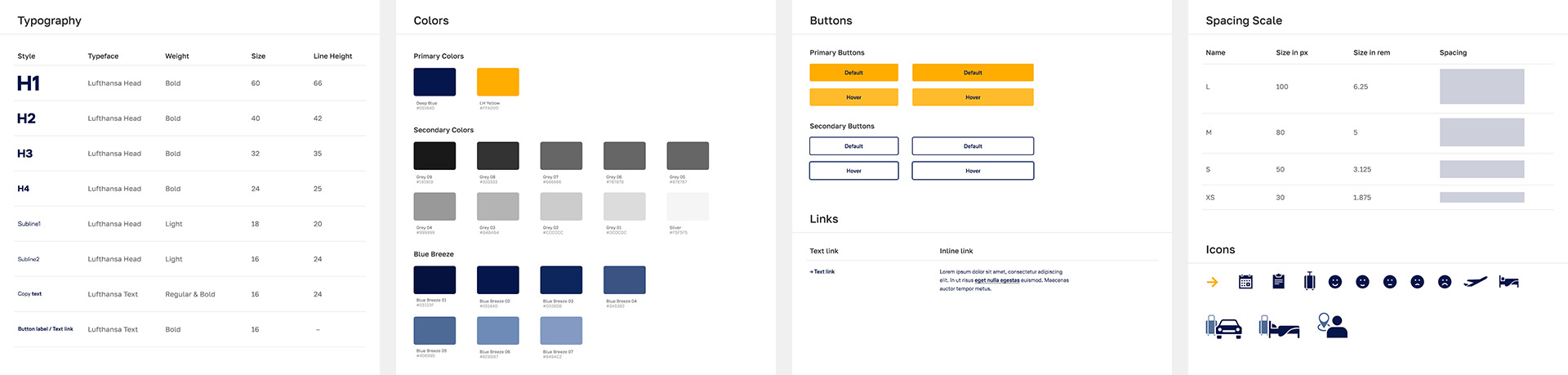The image size is (1568, 375).
Task: Pick the Blue Breeze 02 swatch
Action: [498, 279]
